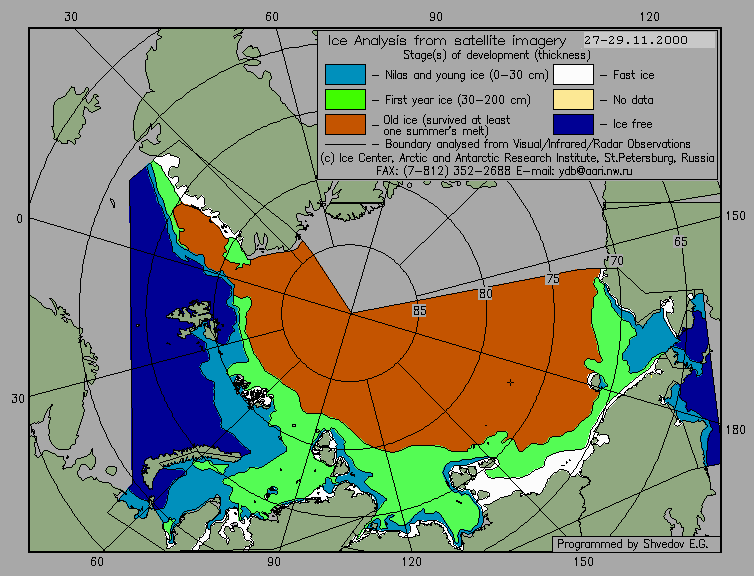Click the 0 longitude label
The image size is (754, 576).
coord(19,219)
